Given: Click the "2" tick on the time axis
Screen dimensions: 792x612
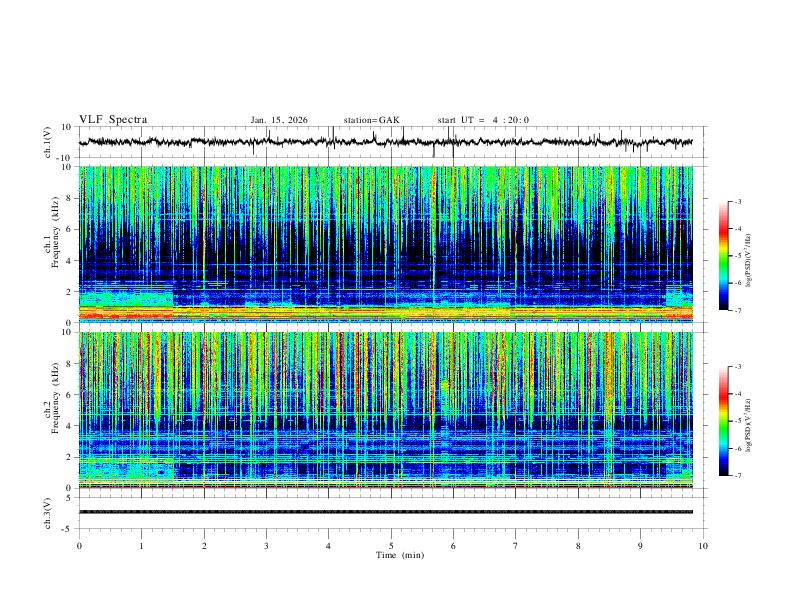Looking at the screenshot, I should tap(204, 546).
